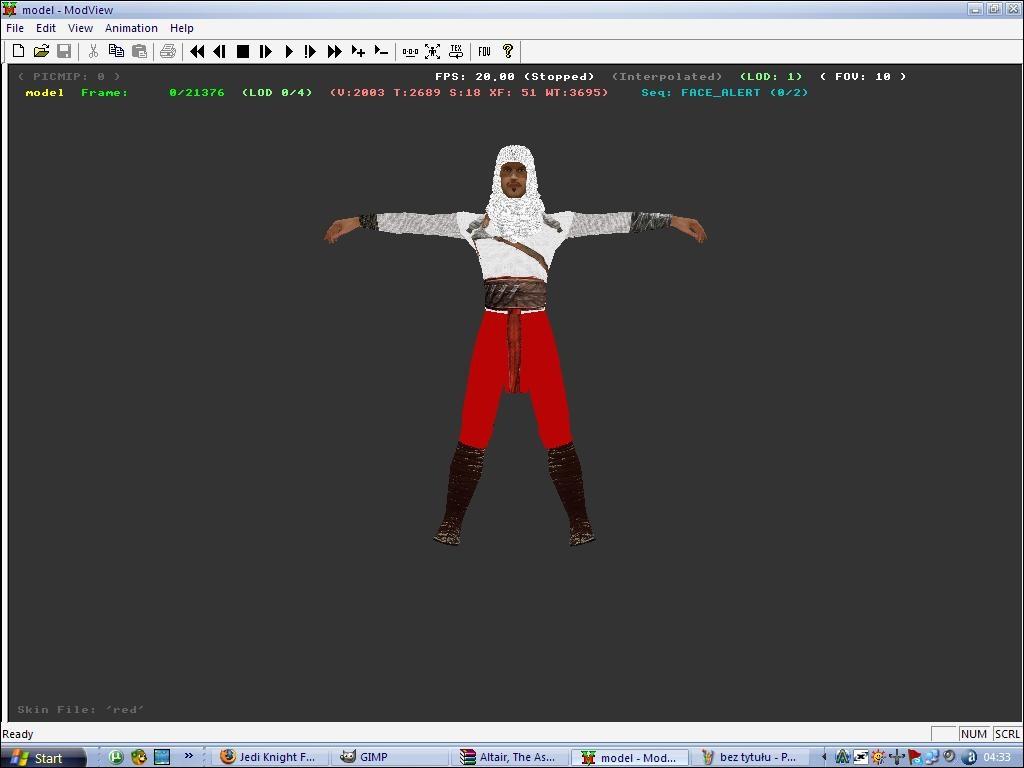Click the slow down (arrow minus) icon
The width and height of the screenshot is (1024, 768).
[x=381, y=51]
